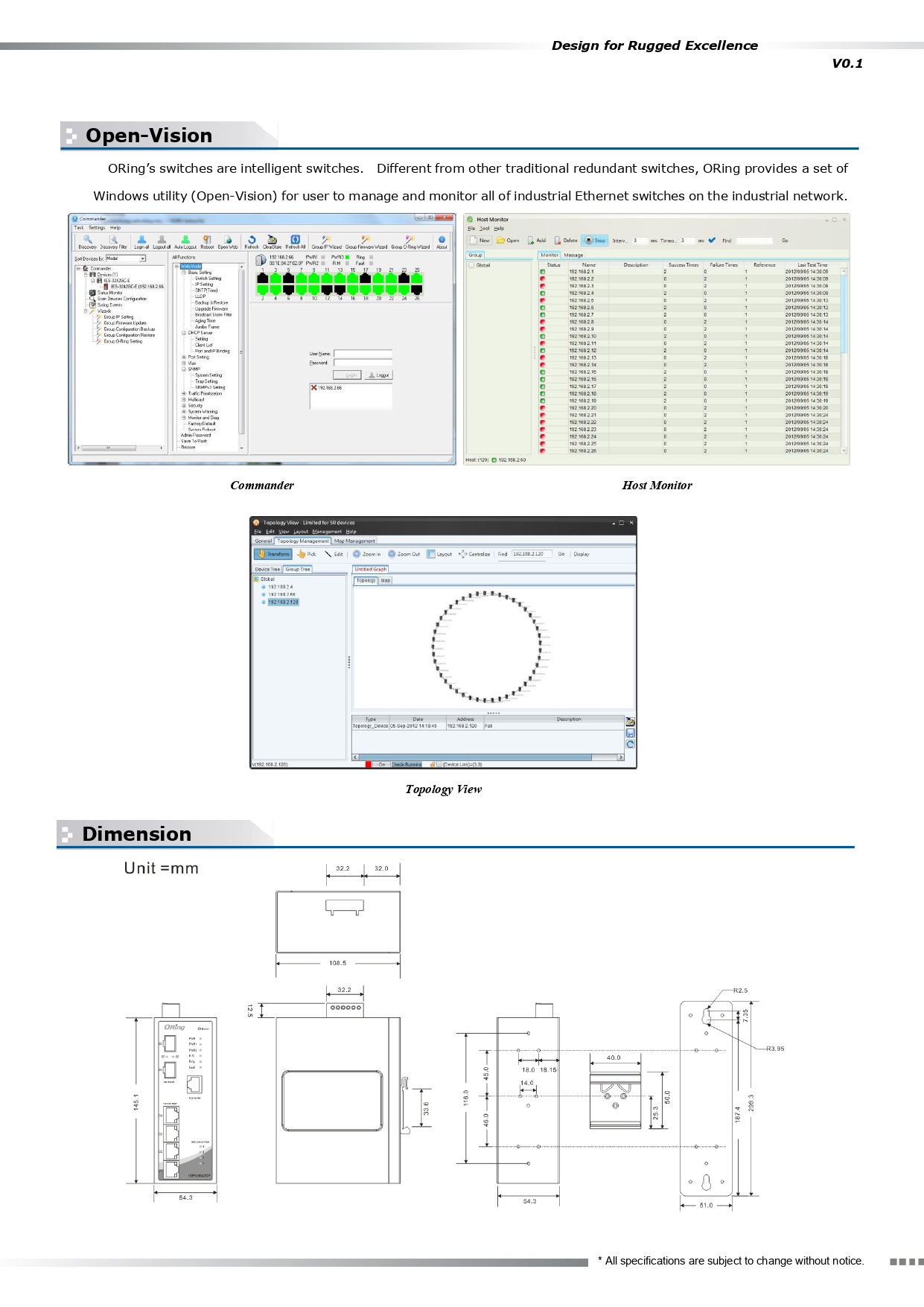Click Login all icon in Commander
The height and width of the screenshot is (1307, 924).
(x=141, y=242)
